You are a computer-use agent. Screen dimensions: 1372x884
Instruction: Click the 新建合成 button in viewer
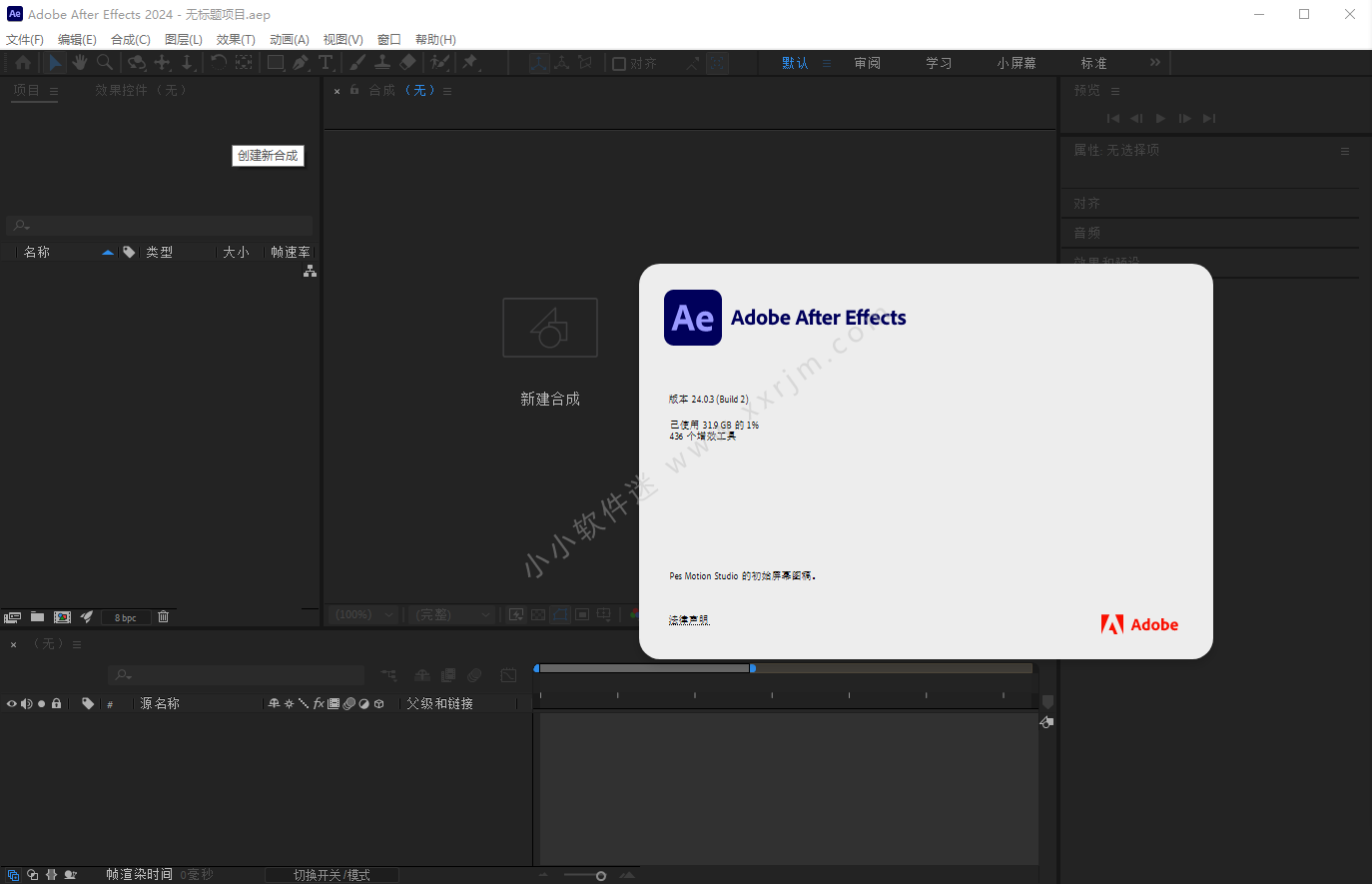pos(550,352)
